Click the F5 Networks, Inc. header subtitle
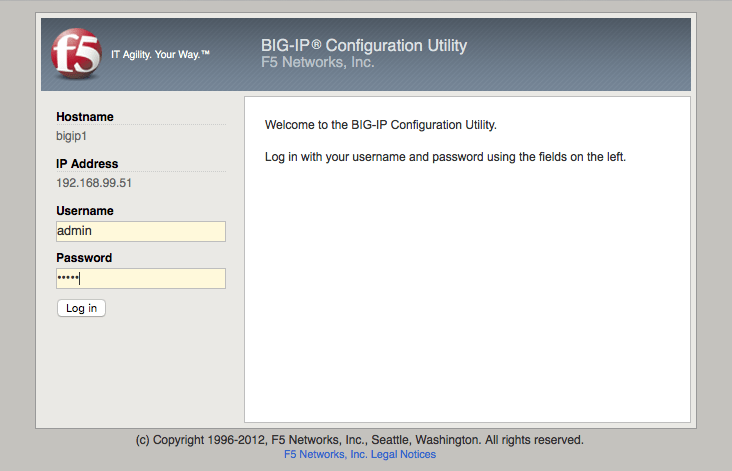This screenshot has width=732, height=471. click(x=317, y=62)
